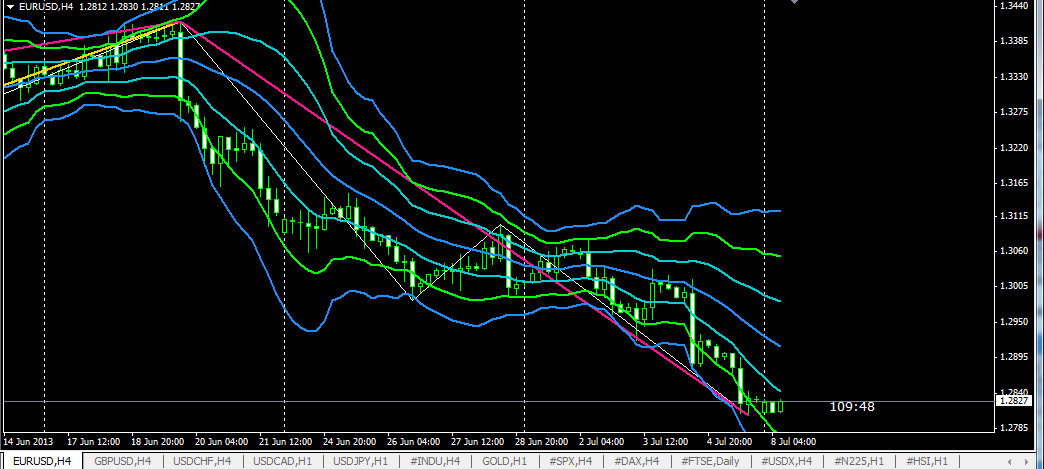This screenshot has width=1044, height=469.
Task: Click the 27 Jun 12:00 time label
Action: pyautogui.click(x=477, y=442)
